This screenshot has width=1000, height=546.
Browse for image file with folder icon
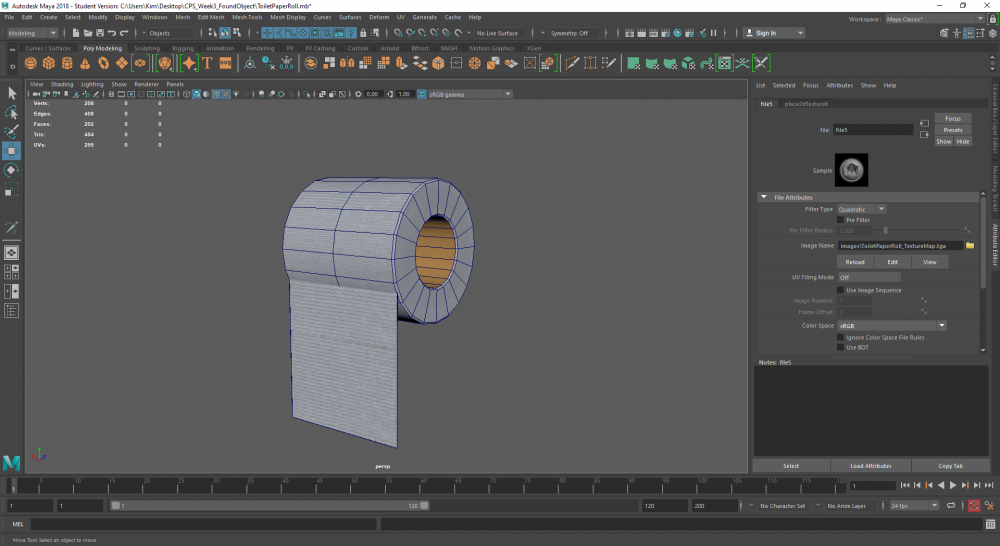(x=970, y=245)
